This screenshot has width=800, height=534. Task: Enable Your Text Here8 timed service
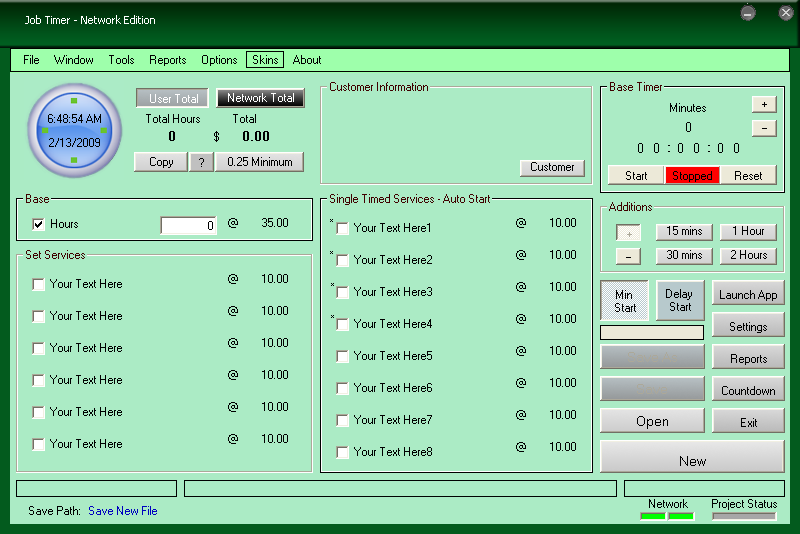pos(342,452)
